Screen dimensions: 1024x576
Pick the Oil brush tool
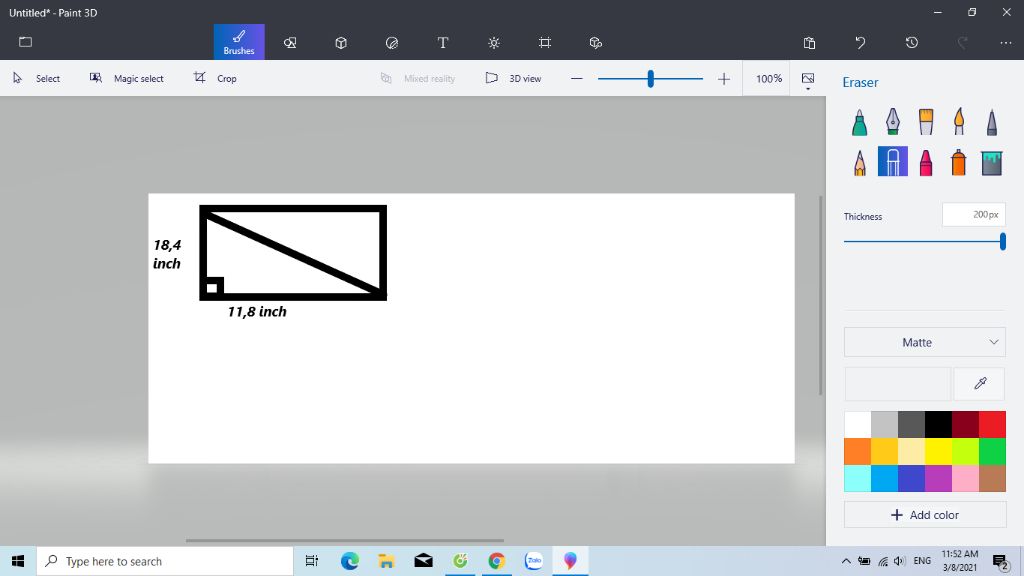click(926, 122)
